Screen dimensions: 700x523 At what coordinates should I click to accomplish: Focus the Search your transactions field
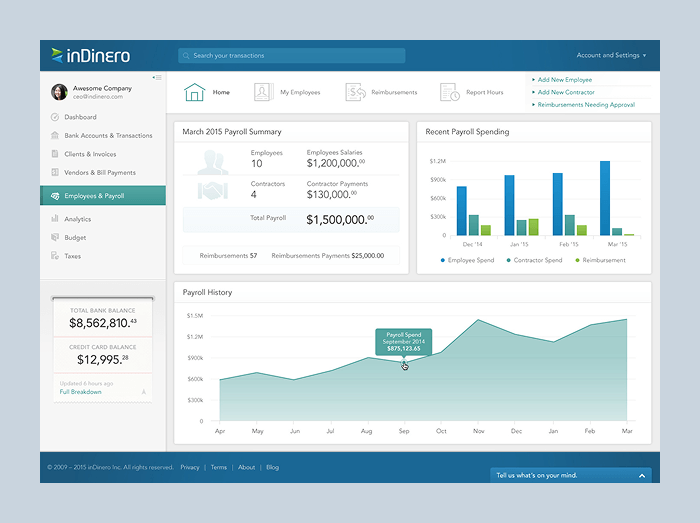coord(292,56)
